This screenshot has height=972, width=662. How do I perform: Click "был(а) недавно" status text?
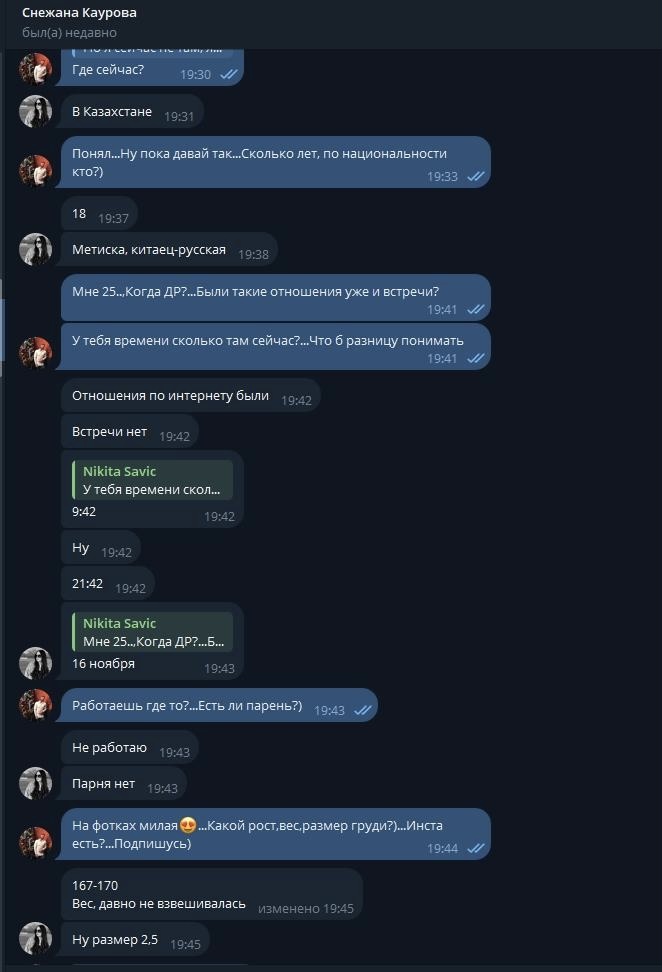coord(69,32)
